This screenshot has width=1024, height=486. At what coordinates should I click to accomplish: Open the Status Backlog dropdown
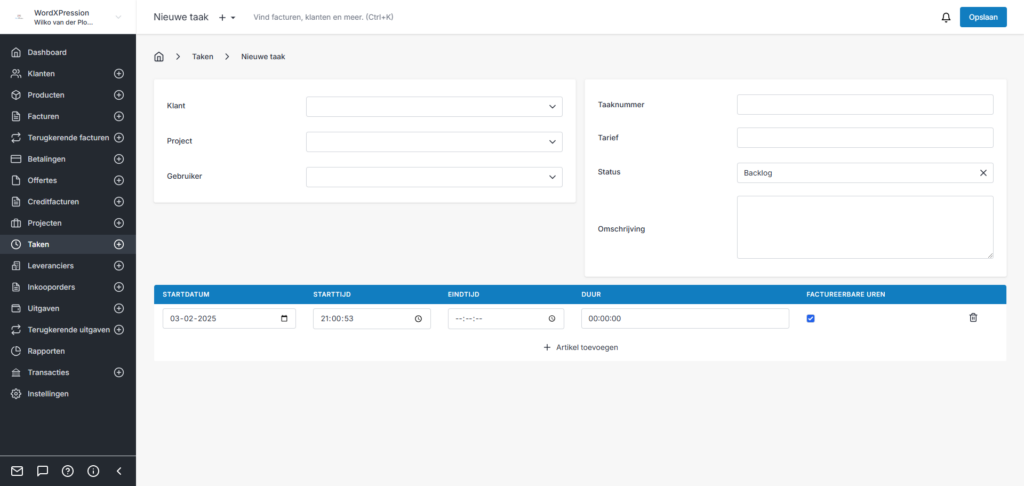tap(865, 173)
